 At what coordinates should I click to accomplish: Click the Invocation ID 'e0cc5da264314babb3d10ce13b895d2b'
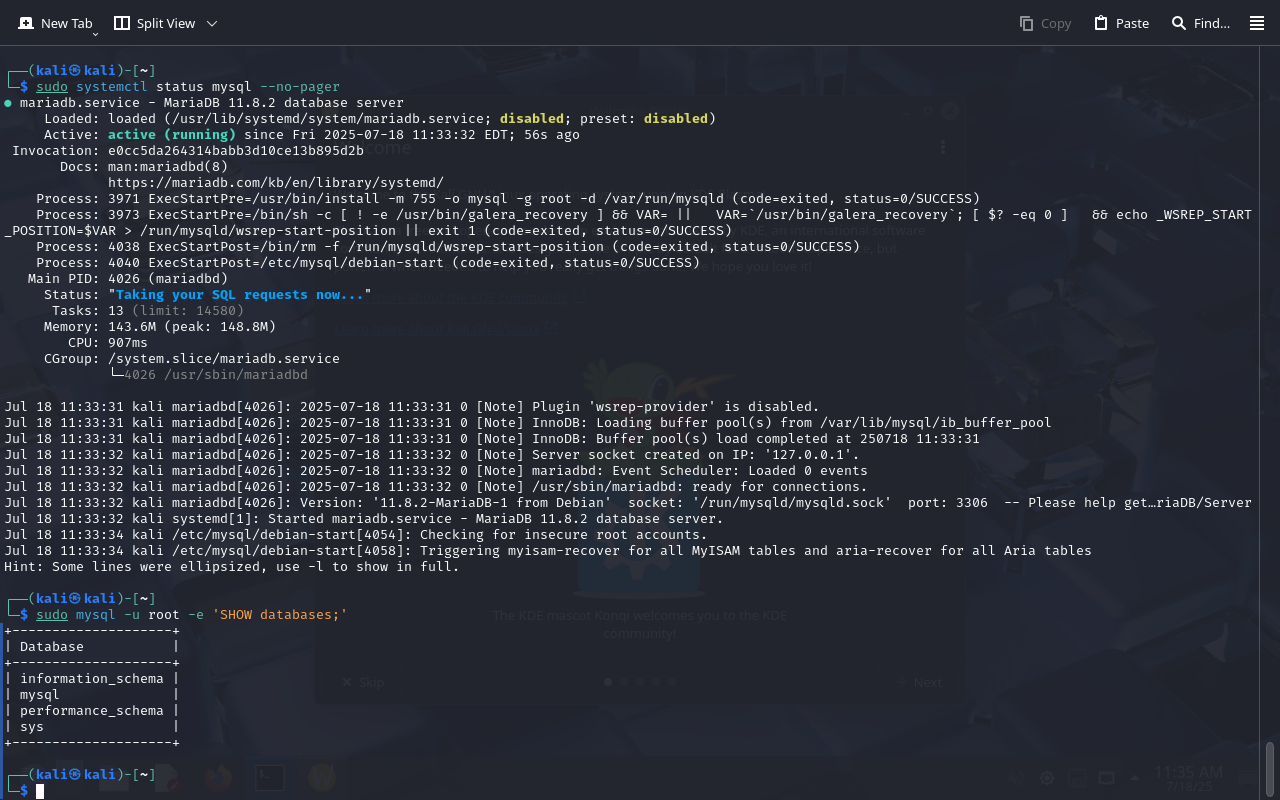(x=236, y=151)
